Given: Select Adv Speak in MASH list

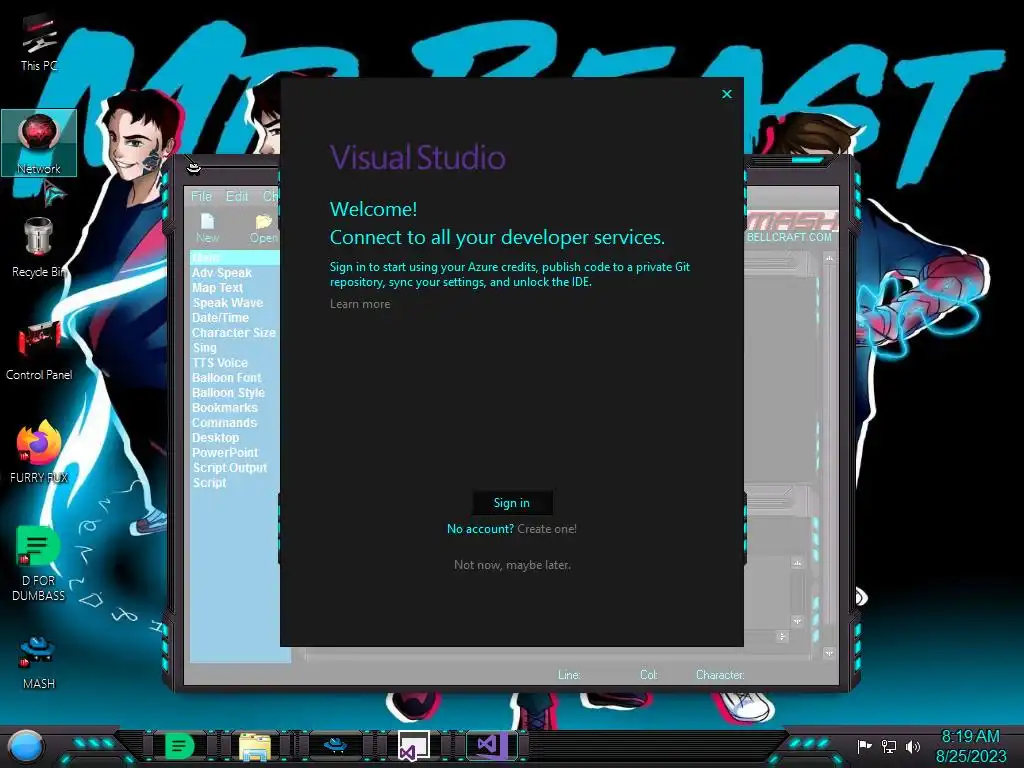Looking at the screenshot, I should [x=222, y=273].
